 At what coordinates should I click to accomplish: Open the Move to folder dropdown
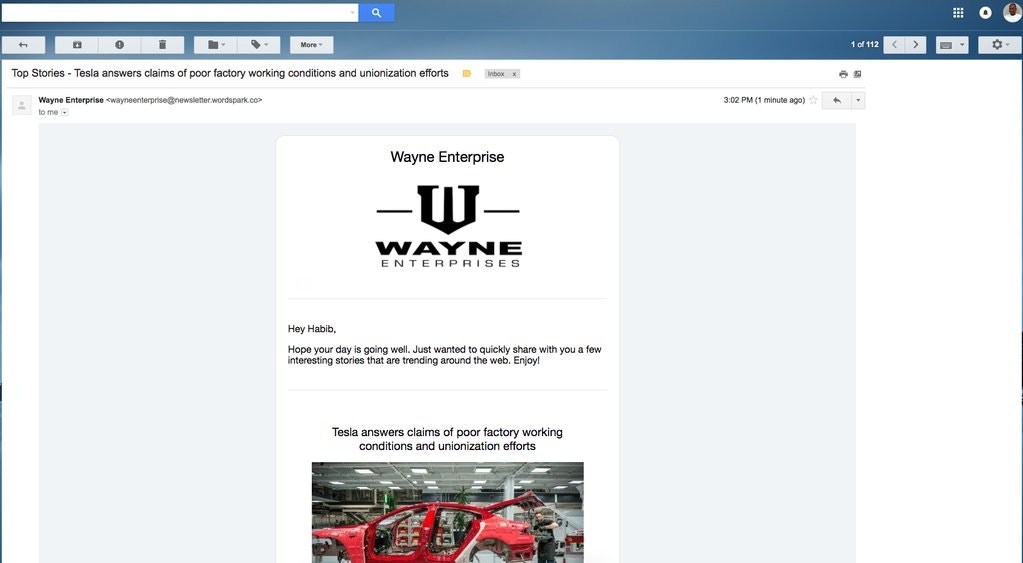point(216,45)
